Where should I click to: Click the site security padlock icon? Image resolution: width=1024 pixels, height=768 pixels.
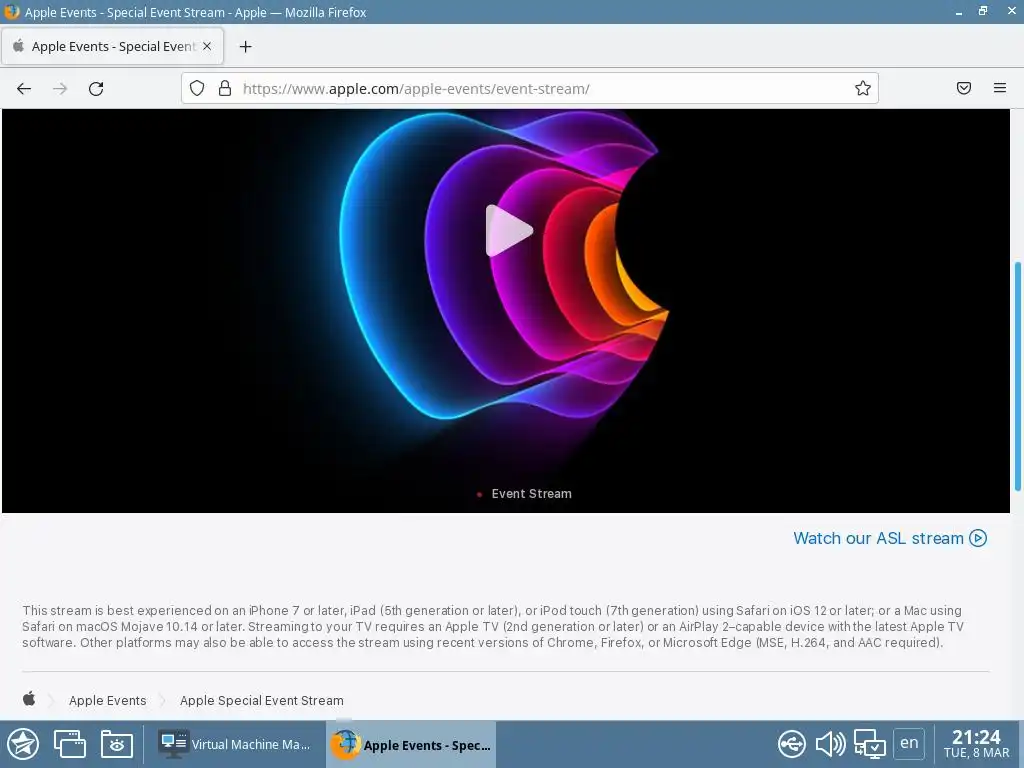pyautogui.click(x=225, y=88)
